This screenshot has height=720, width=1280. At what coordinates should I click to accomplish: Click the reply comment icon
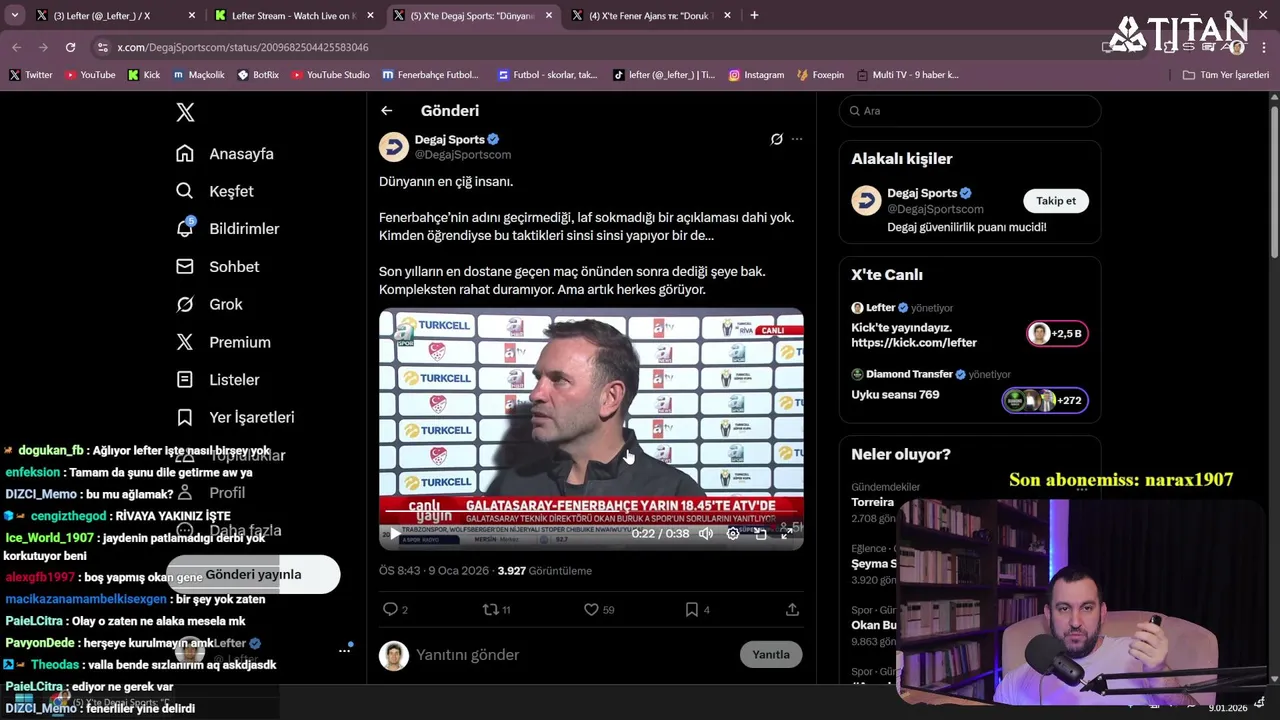pos(390,609)
